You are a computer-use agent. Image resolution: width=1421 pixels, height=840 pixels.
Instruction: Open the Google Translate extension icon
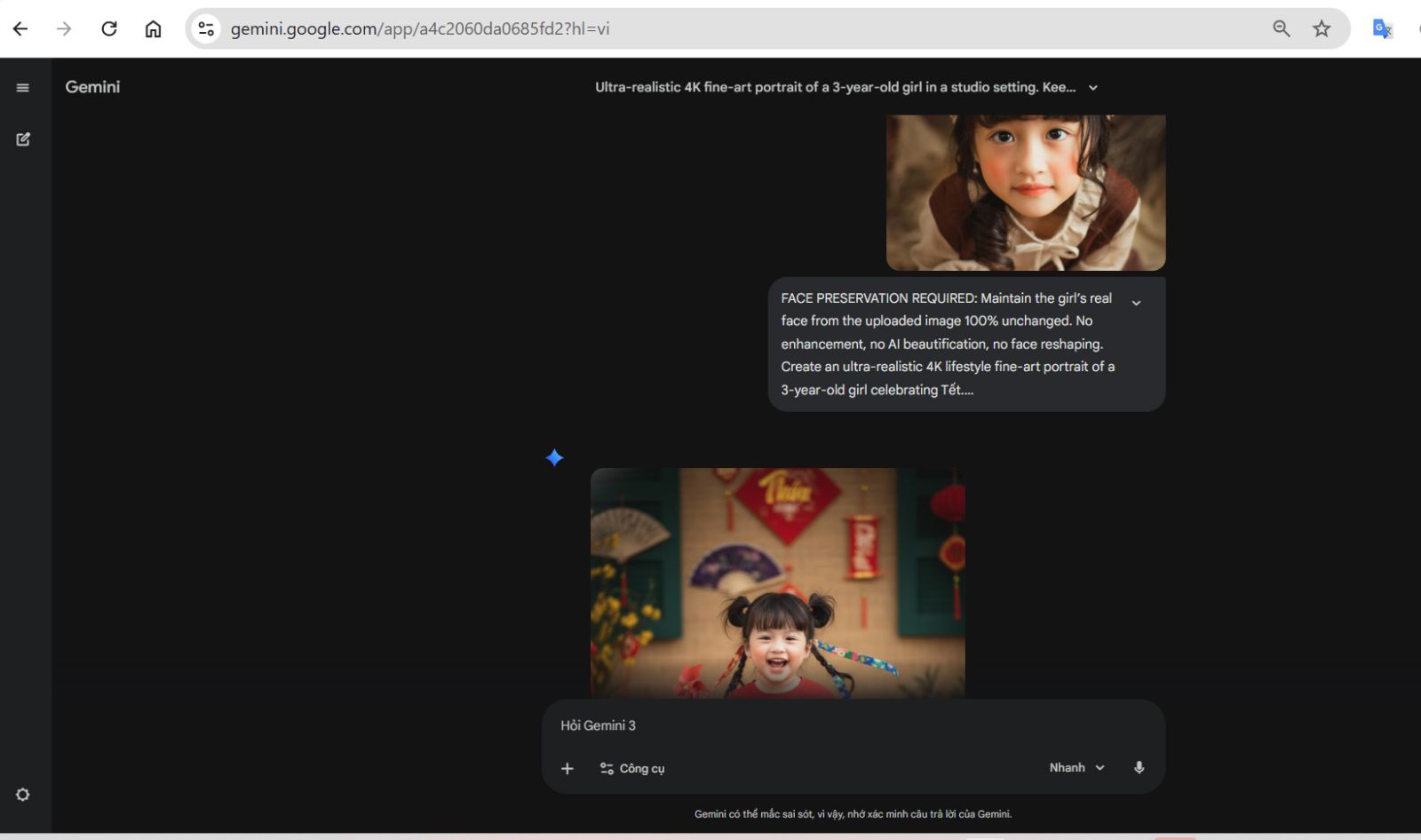(1382, 28)
